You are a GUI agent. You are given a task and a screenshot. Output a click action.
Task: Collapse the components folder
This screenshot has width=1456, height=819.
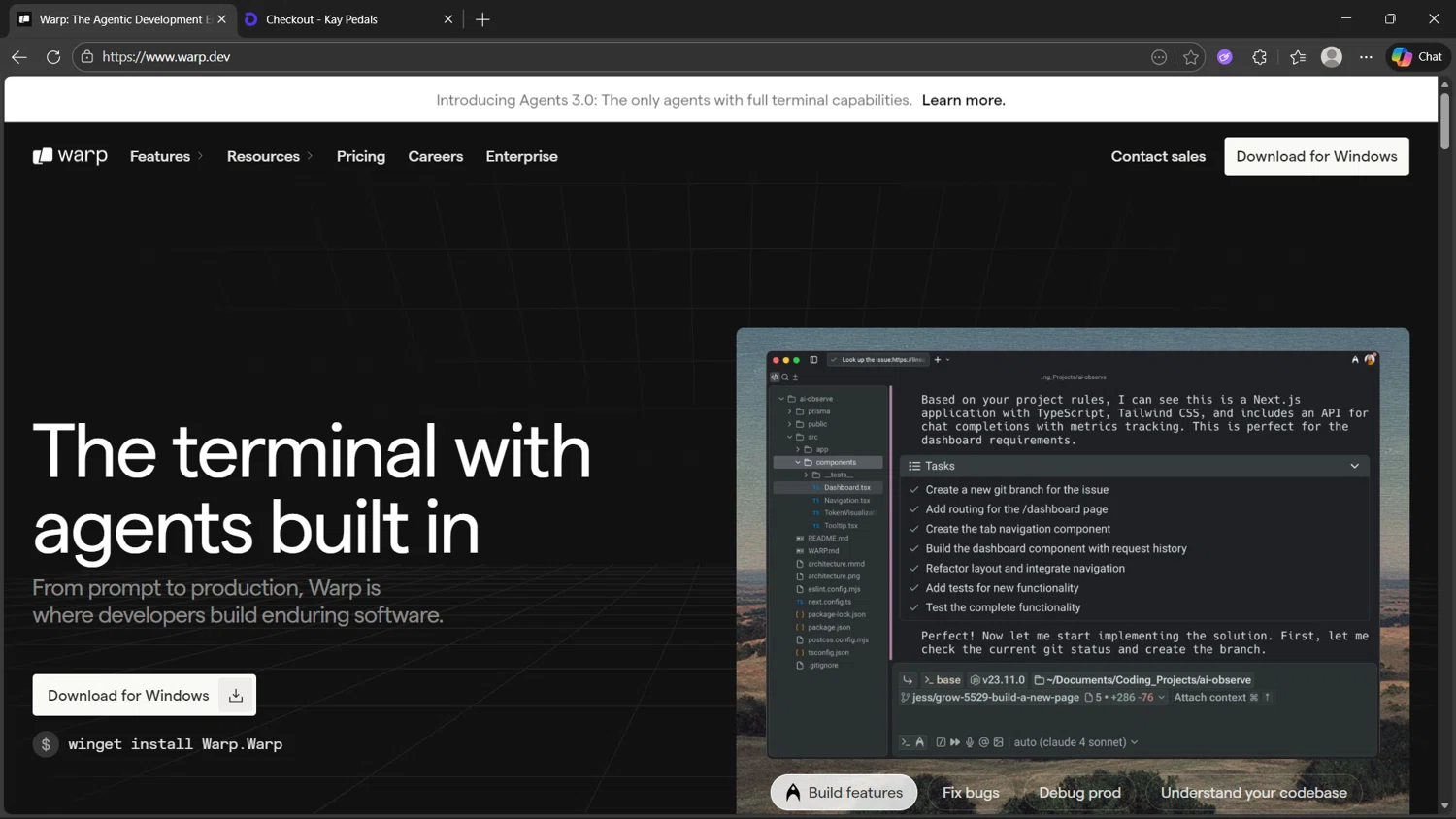tap(798, 462)
